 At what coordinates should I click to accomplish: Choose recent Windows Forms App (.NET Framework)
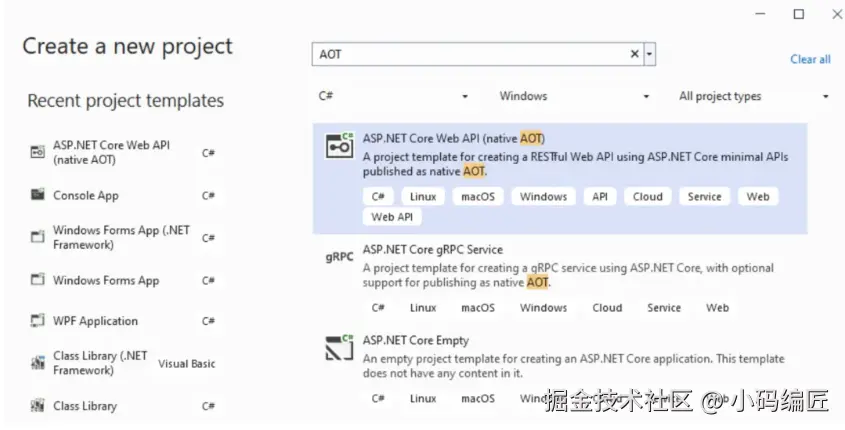pos(125,237)
